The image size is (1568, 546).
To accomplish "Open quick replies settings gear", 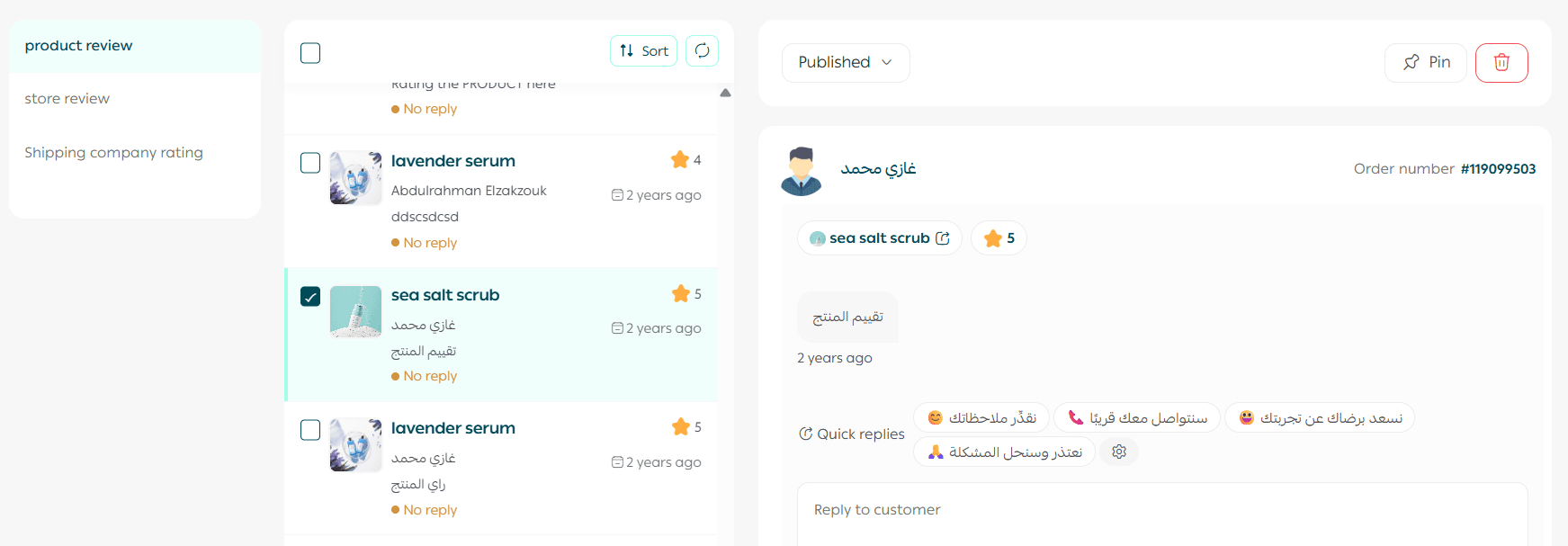I will click(x=1118, y=452).
